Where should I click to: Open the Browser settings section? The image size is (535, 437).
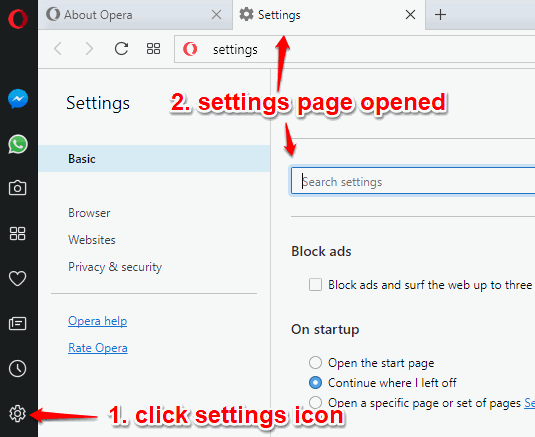tap(89, 213)
